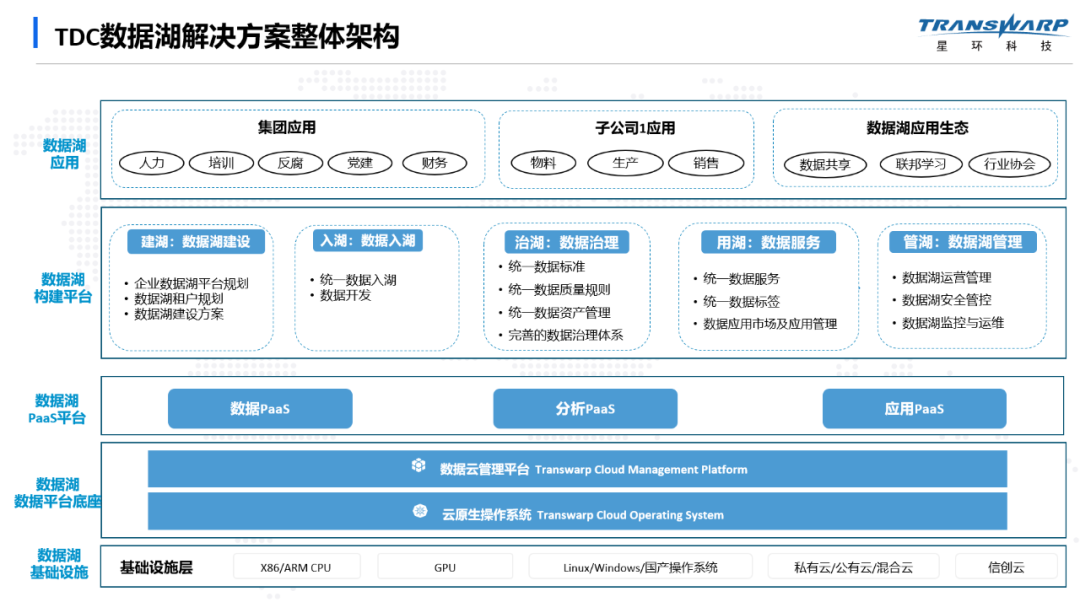The height and width of the screenshot is (602, 1080).
Task: Click the 统一数据服务 bullet
Action: (741, 278)
